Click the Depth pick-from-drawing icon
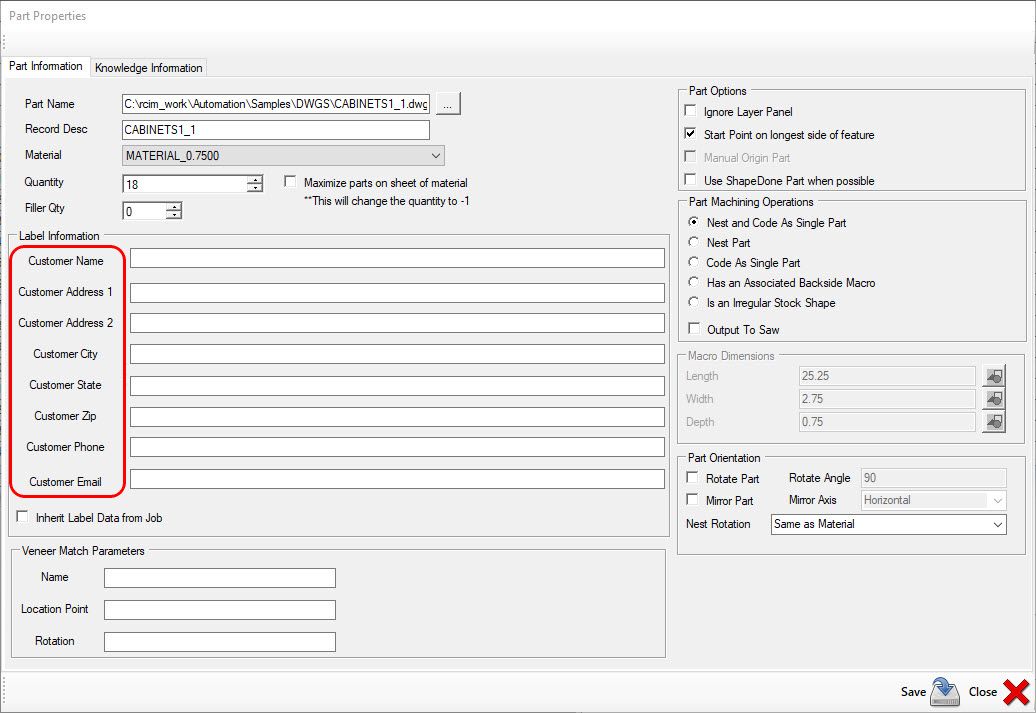1036x713 pixels. pyautogui.click(x=993, y=422)
